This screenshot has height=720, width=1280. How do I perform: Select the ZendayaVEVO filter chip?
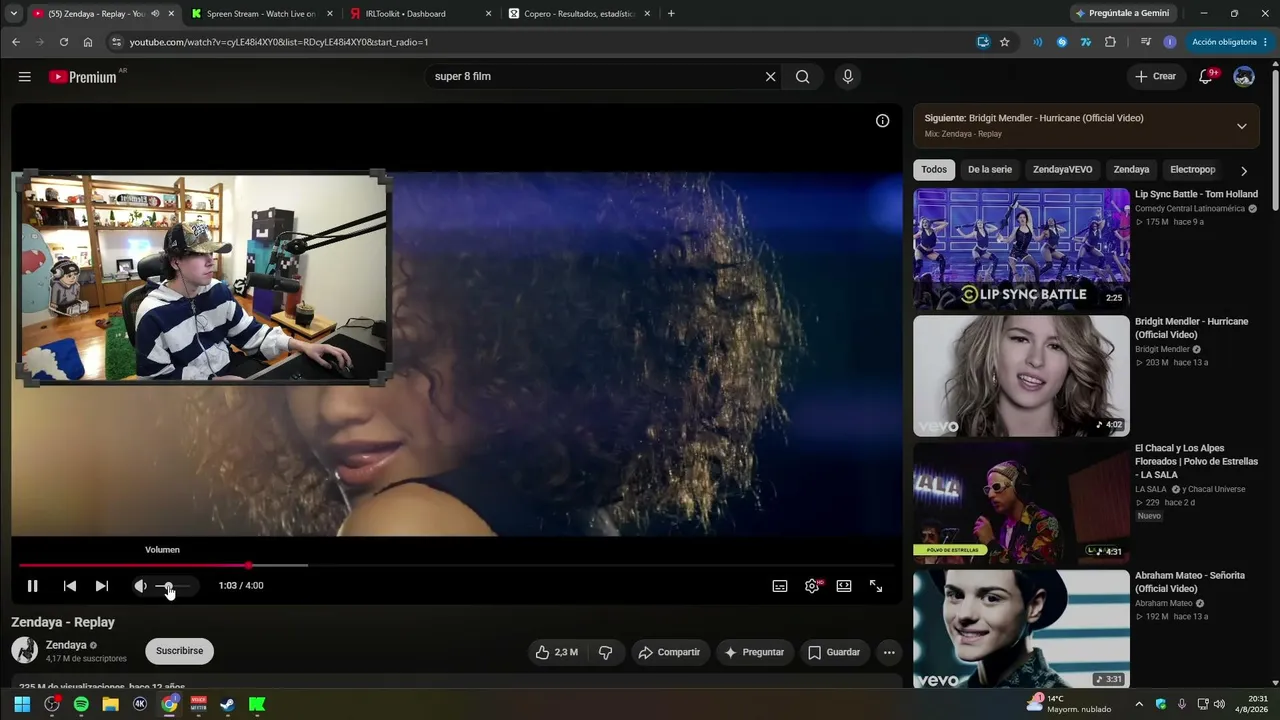[x=1063, y=170]
